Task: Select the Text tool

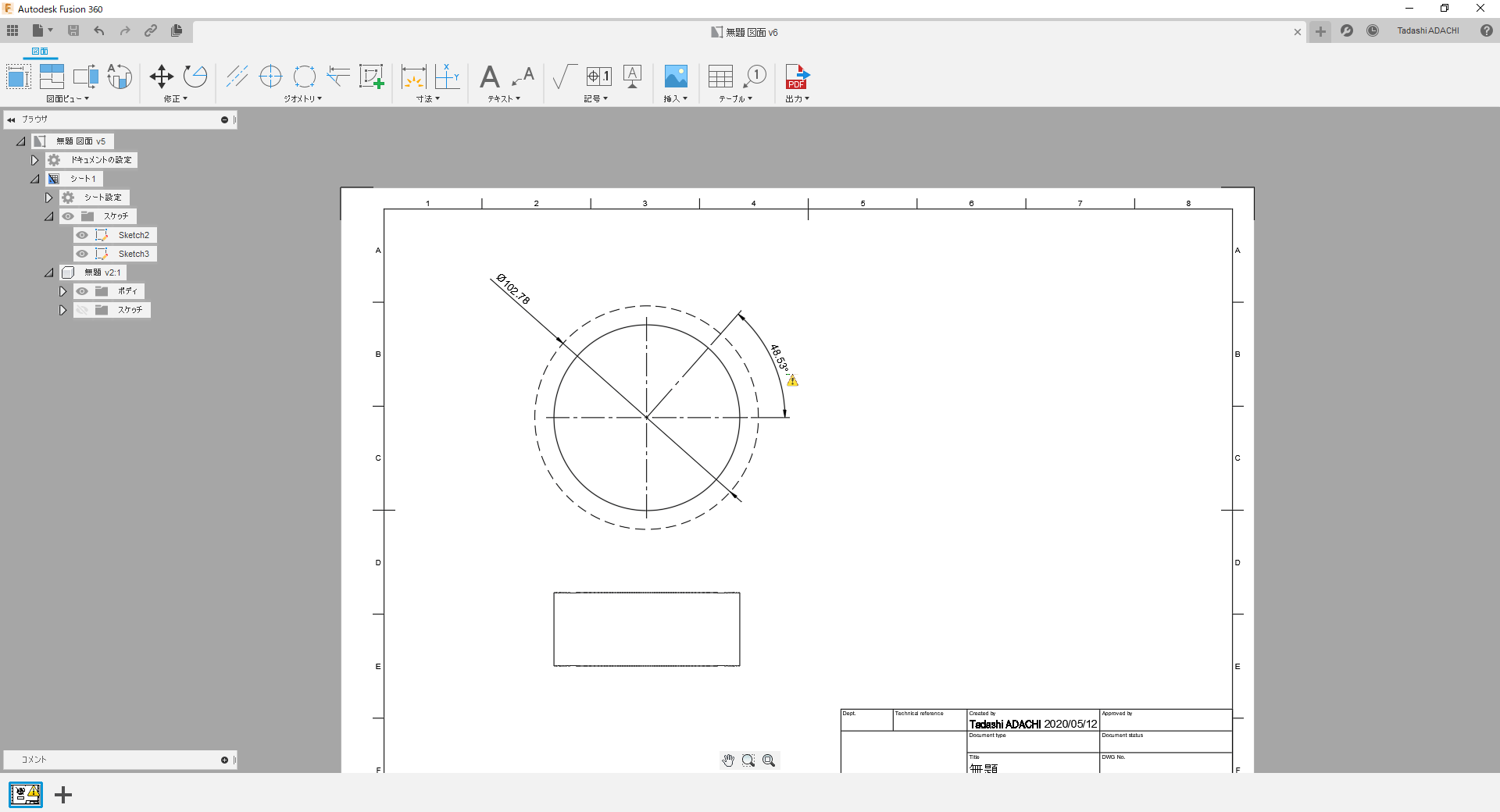Action: (489, 77)
